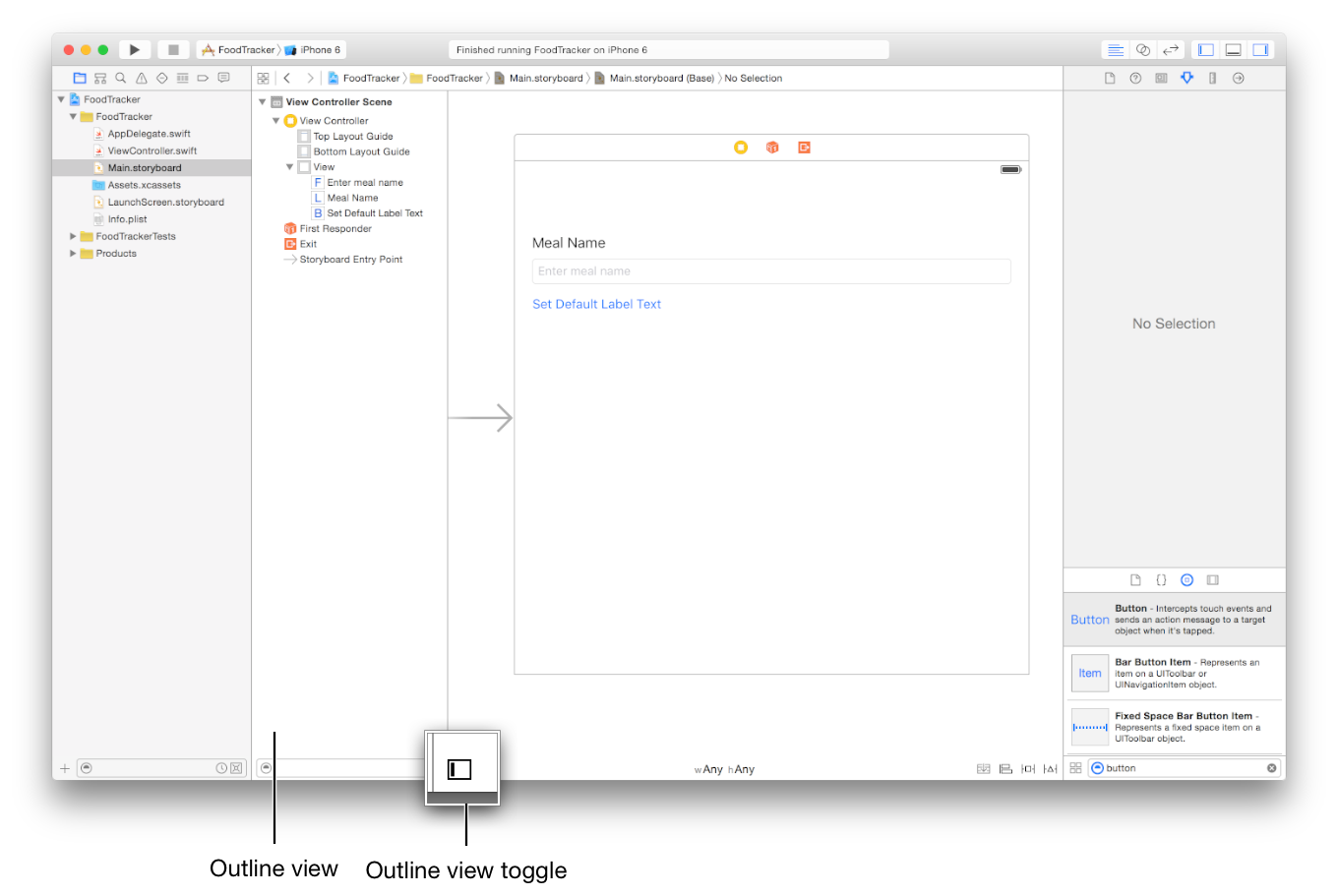
Task: Open the Object library icon
Action: click(1186, 580)
